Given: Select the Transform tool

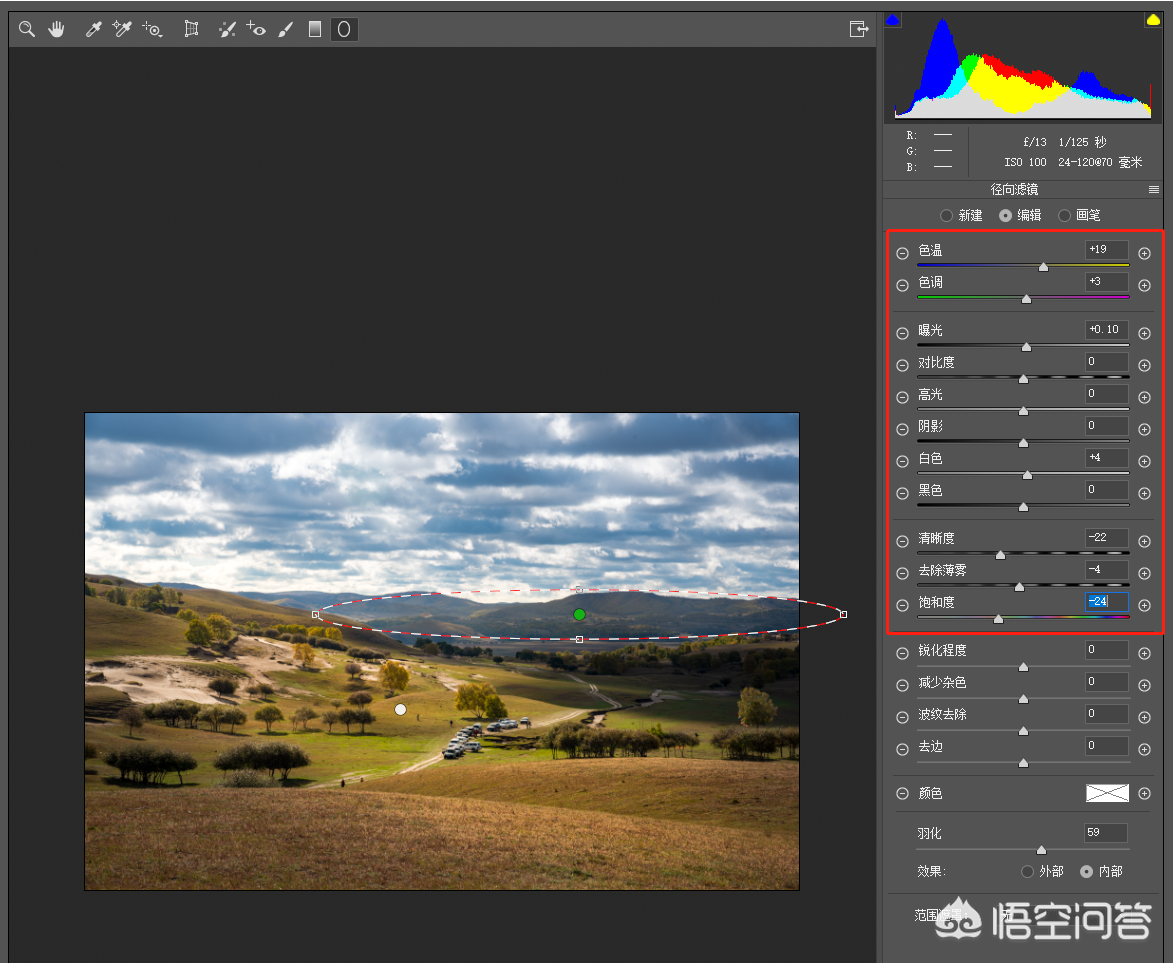Looking at the screenshot, I should point(192,29).
